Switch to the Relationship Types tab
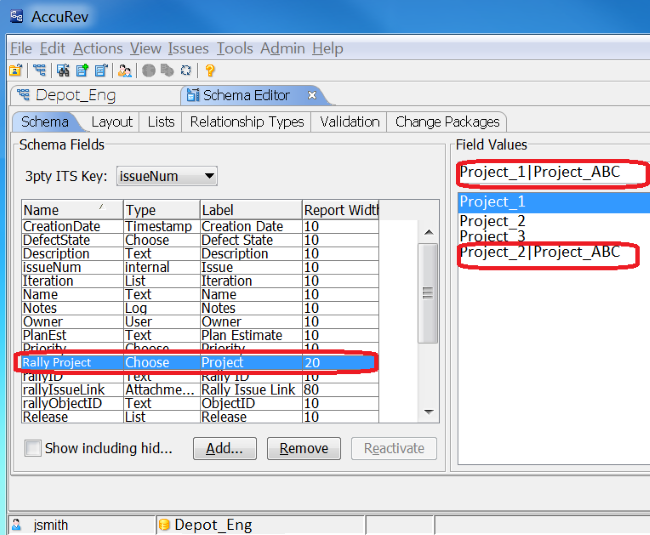This screenshot has width=650, height=535. pos(246,122)
